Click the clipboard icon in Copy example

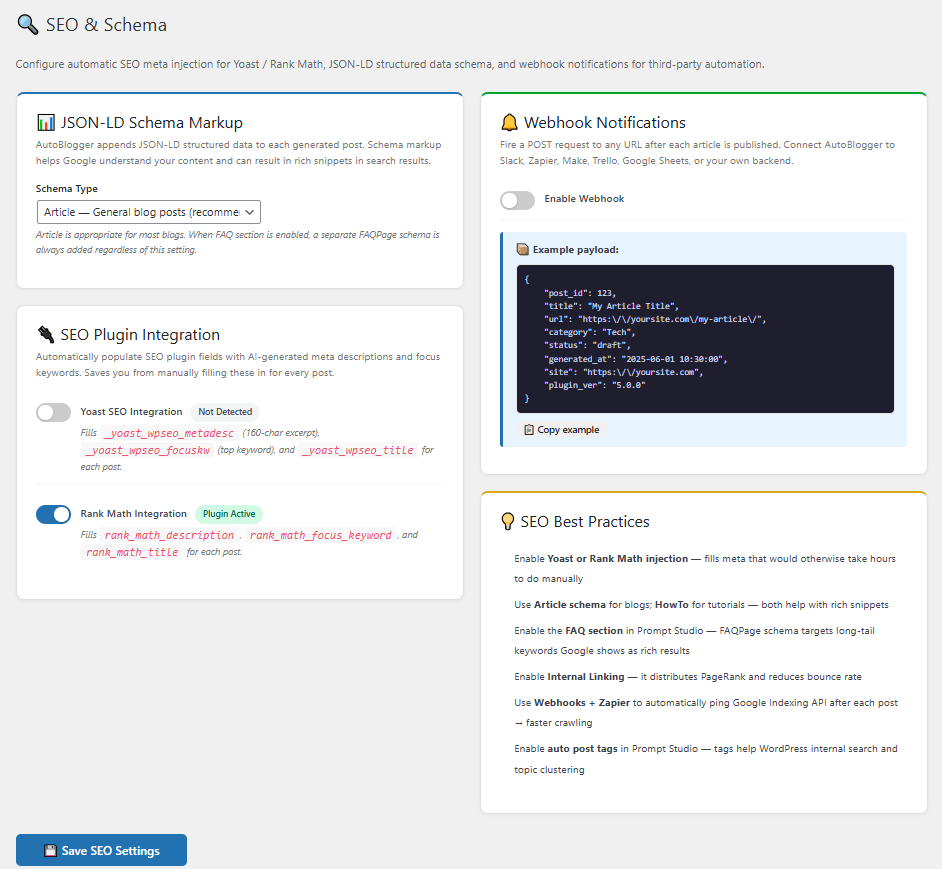[x=529, y=430]
